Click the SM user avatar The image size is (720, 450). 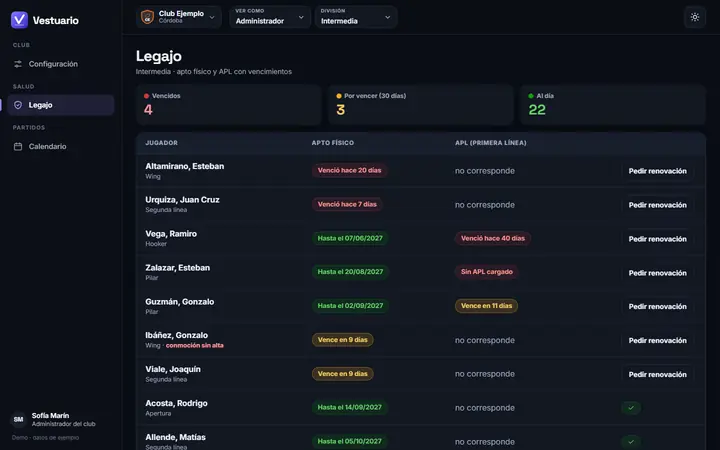(x=18, y=419)
